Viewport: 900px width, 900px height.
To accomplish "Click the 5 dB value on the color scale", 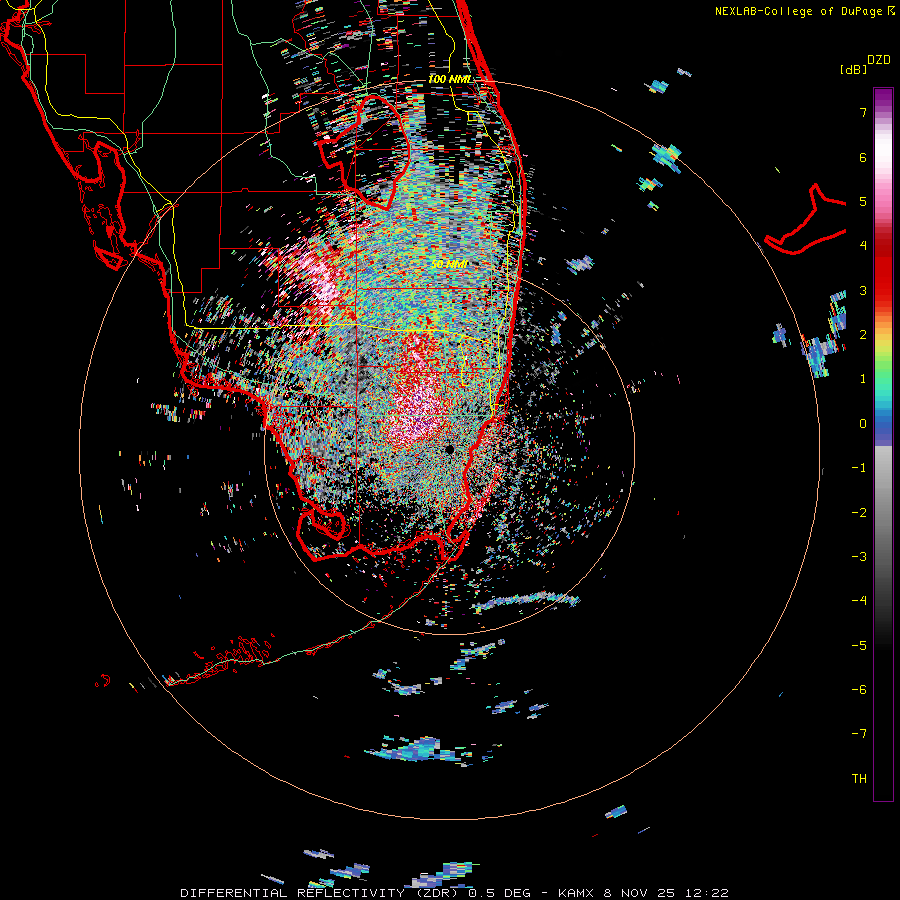I will click(x=863, y=201).
